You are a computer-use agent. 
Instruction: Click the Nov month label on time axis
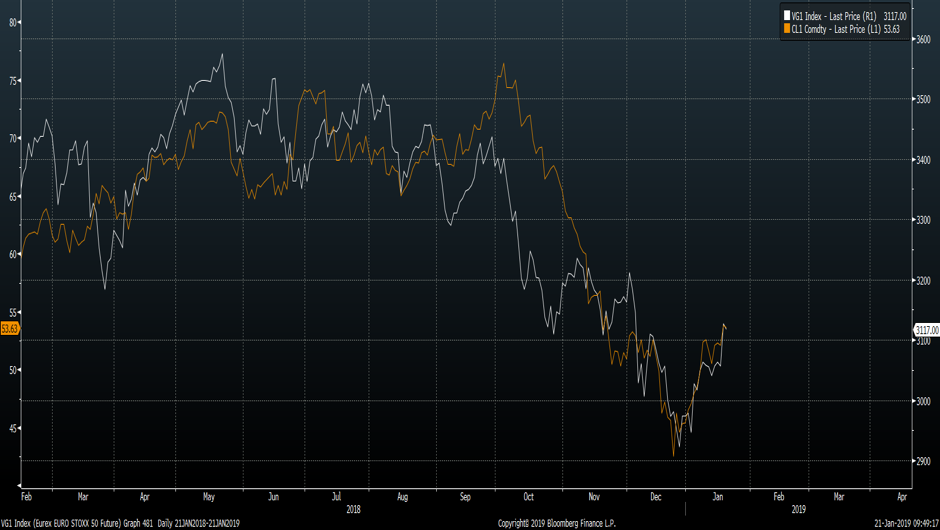click(594, 497)
